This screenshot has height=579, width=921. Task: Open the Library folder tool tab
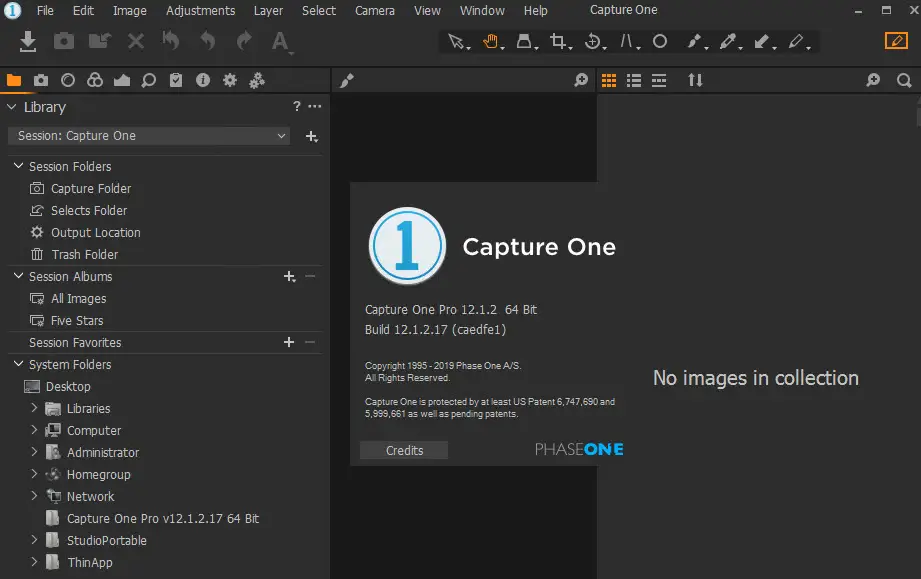(x=14, y=80)
